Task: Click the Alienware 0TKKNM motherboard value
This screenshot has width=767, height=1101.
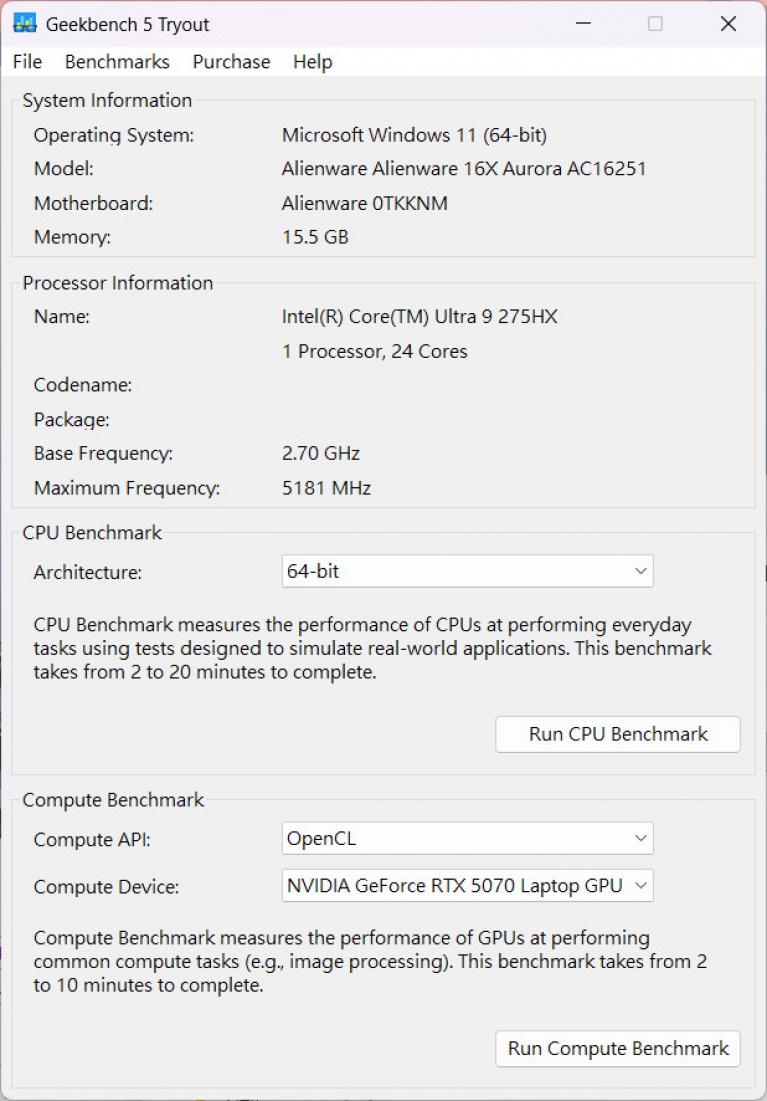Action: [x=364, y=204]
